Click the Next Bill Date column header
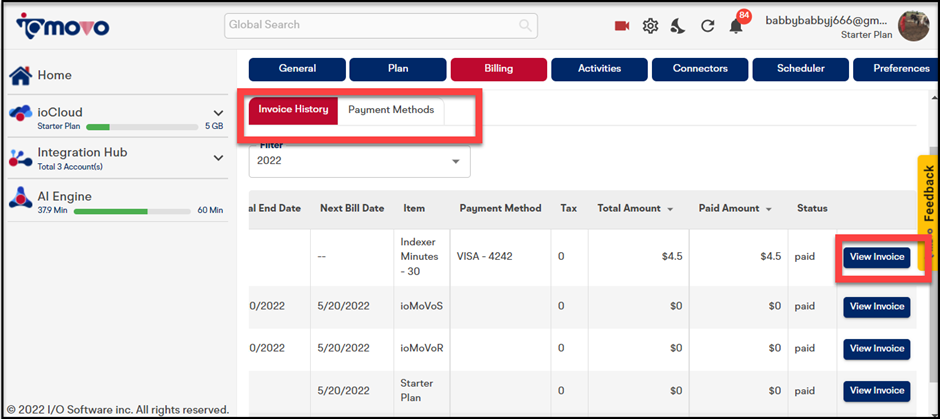Viewport: 940px width, 419px height. pyautogui.click(x=352, y=209)
